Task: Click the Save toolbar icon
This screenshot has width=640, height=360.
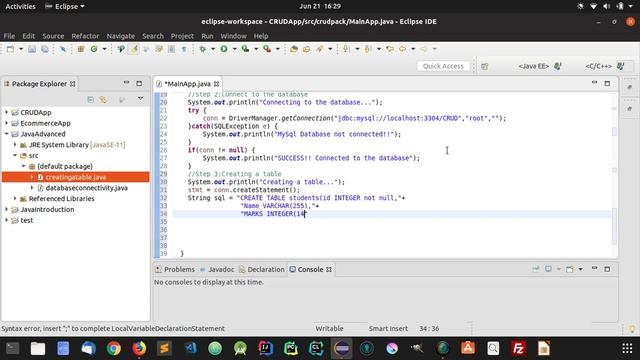Action: pos(32,49)
